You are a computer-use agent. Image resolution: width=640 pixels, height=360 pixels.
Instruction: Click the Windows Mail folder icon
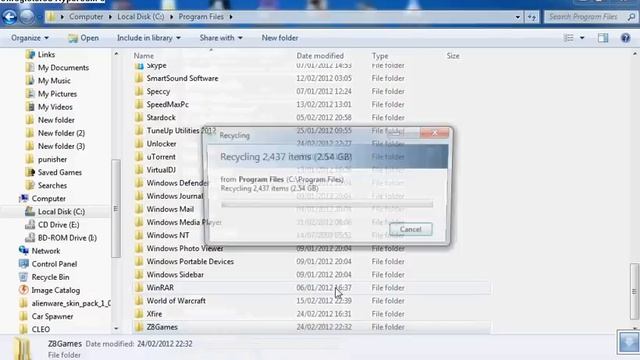coord(139,209)
